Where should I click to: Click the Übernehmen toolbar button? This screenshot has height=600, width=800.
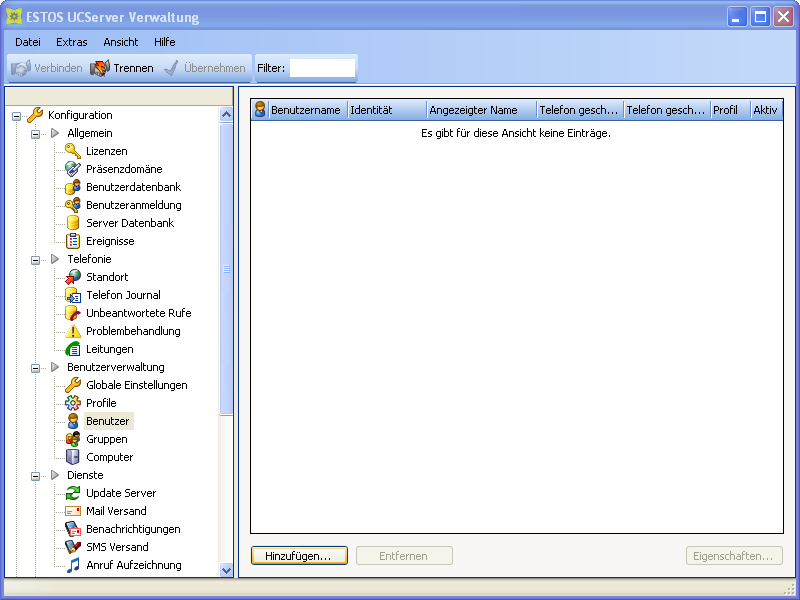(205, 68)
